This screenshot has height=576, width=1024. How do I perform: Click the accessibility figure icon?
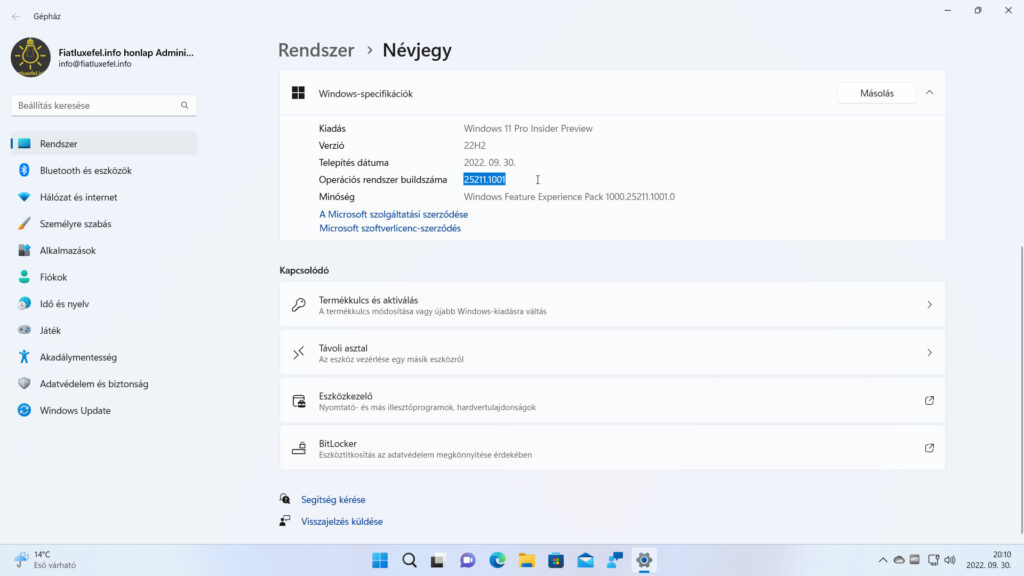coord(24,357)
